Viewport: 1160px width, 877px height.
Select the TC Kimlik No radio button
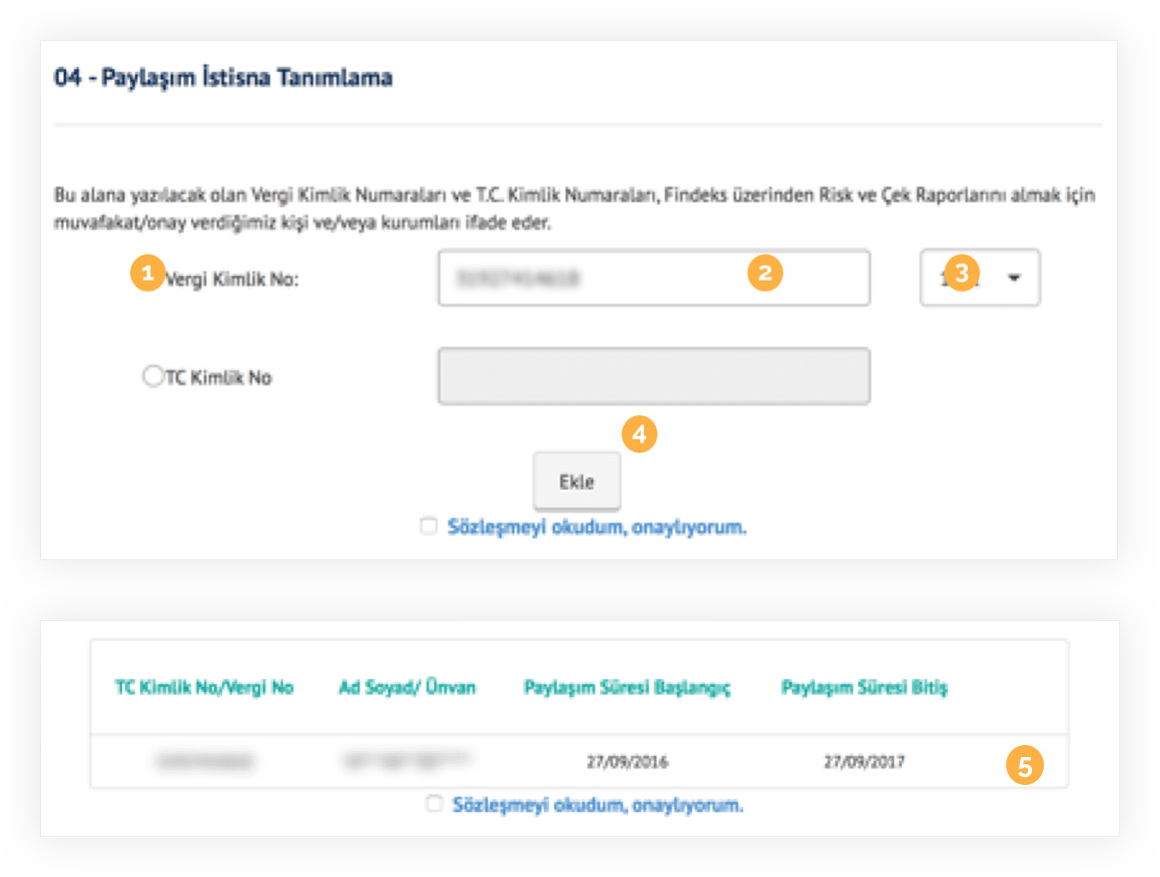pyautogui.click(x=153, y=376)
